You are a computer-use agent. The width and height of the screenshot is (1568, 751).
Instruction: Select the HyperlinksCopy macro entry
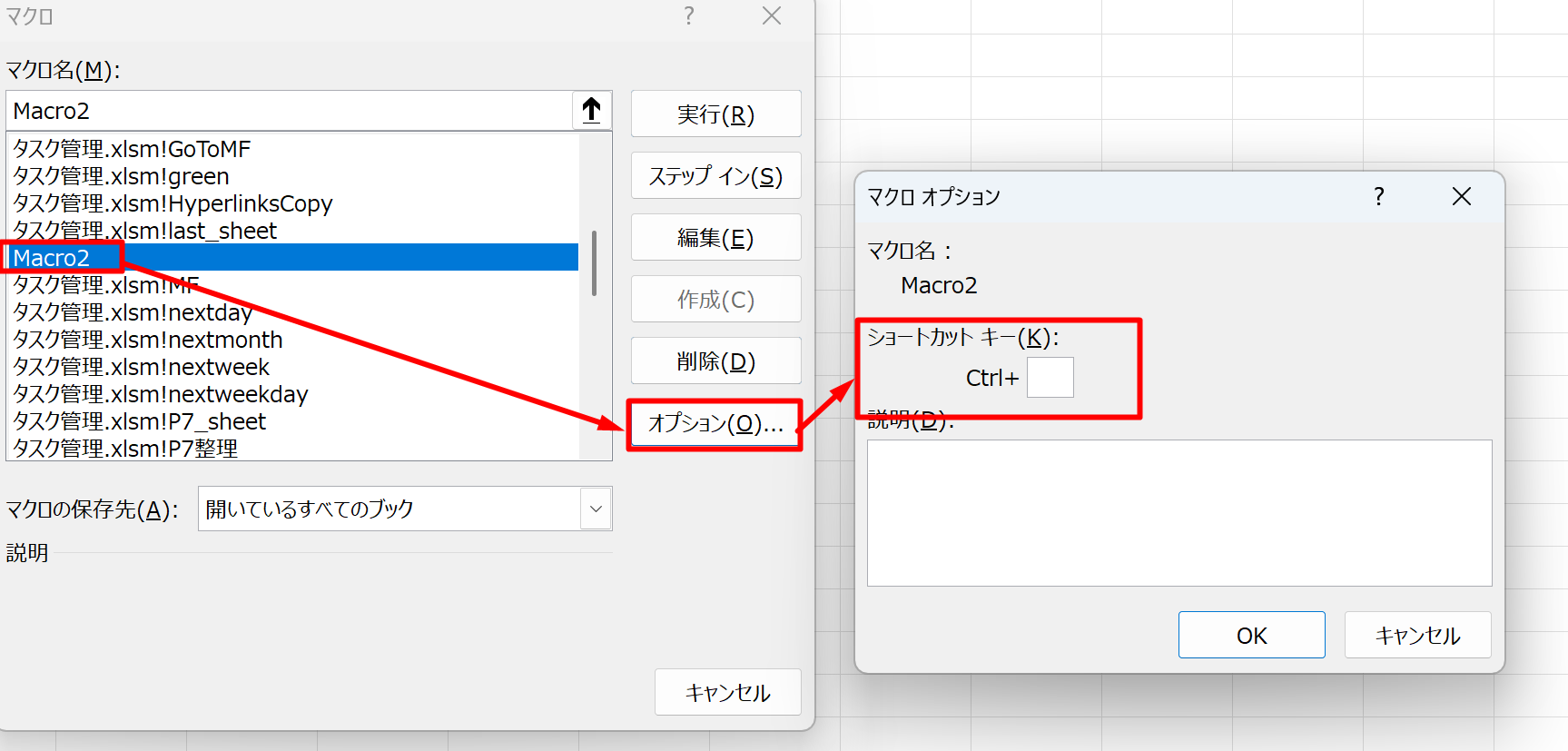click(x=173, y=203)
